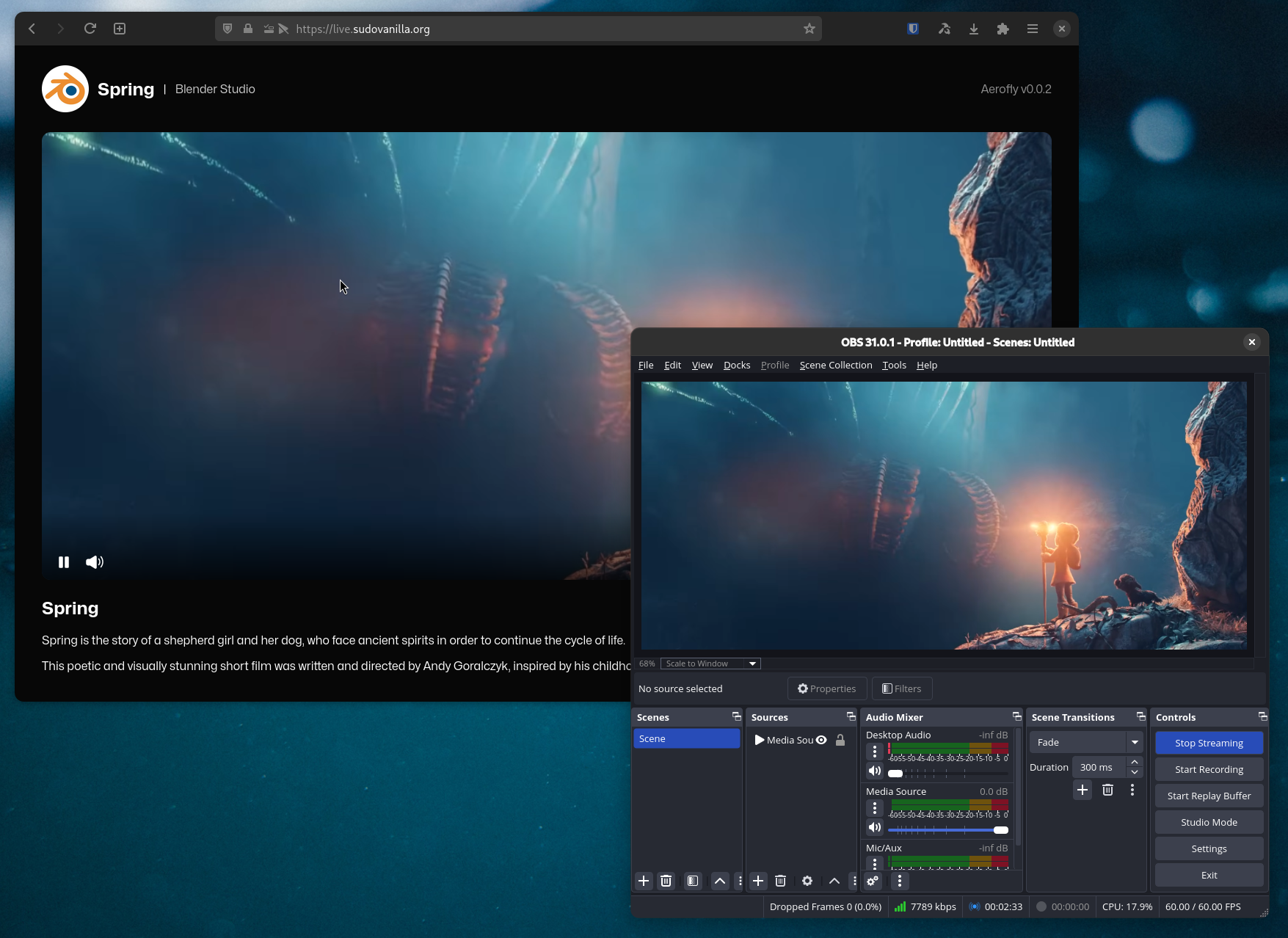Screen dimensions: 1288x938
Task: Hide the Media Source with eye icon
Action: [x=821, y=740]
